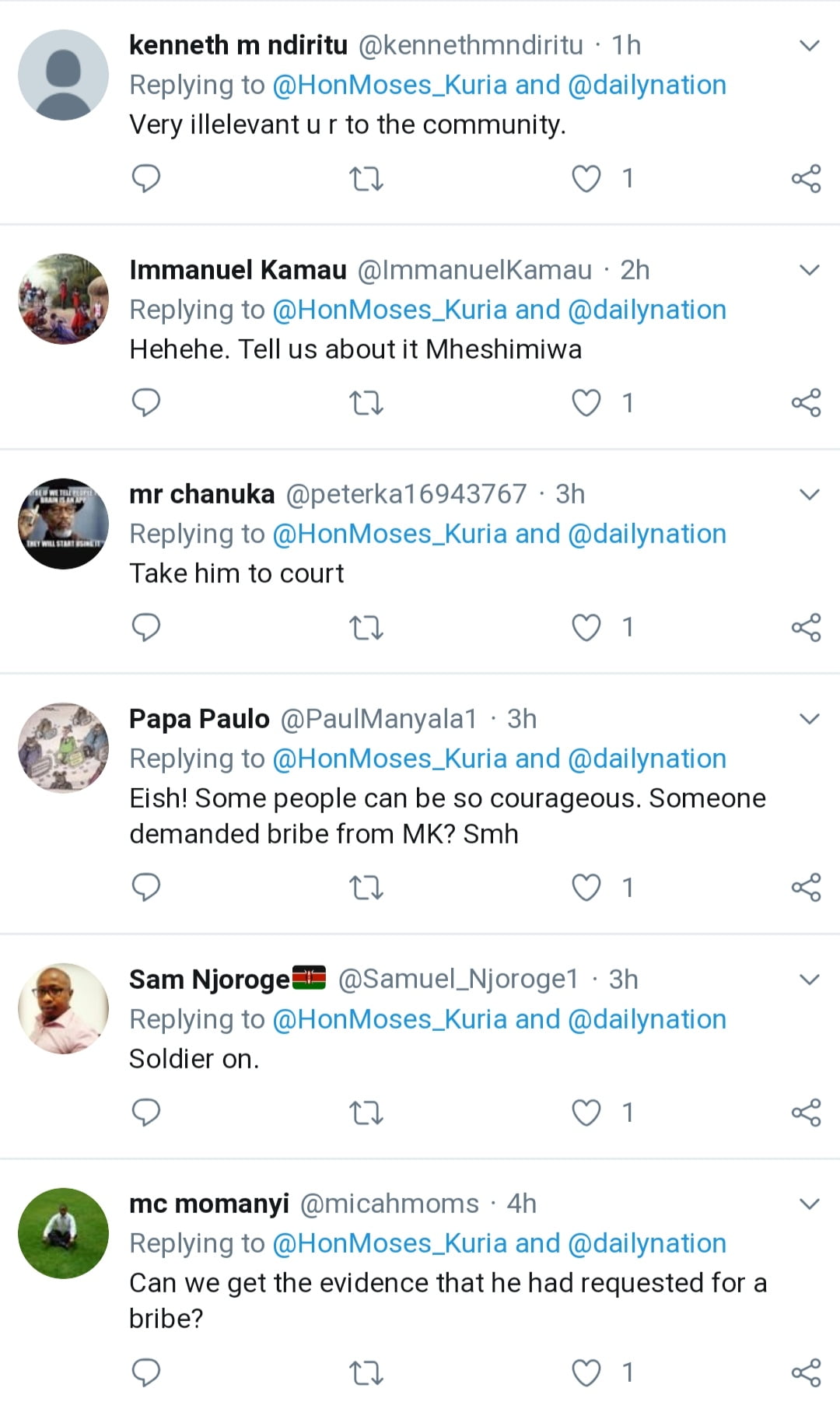840x1416 pixels.
Task: Open the chevron menu on mc momanyi's tweet
Action: [810, 1204]
